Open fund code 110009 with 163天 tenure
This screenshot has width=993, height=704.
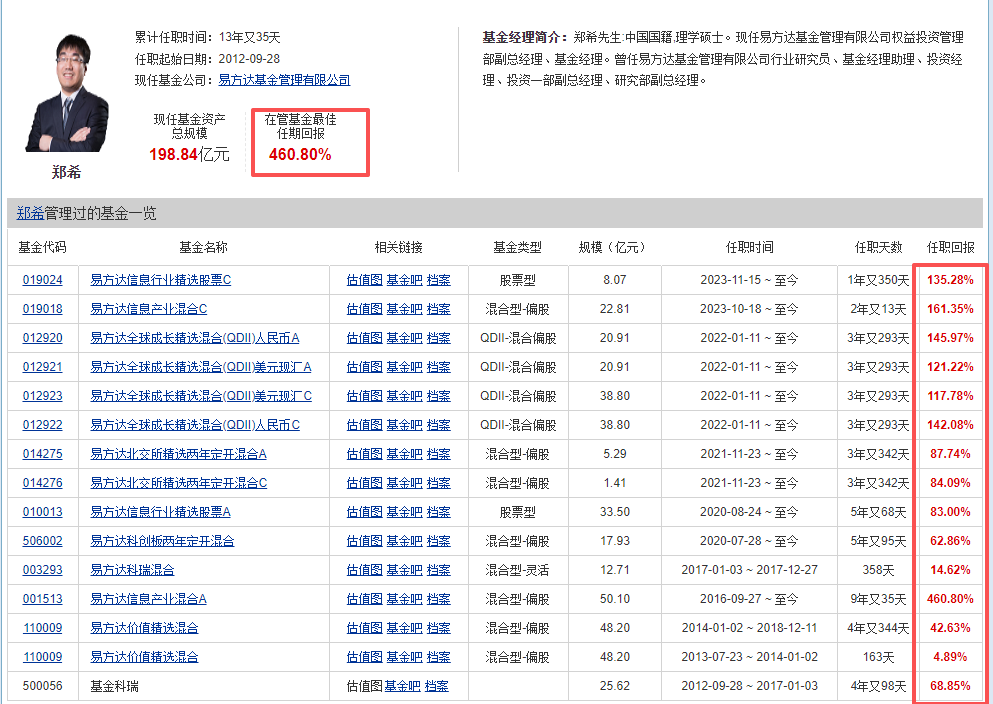coord(42,657)
